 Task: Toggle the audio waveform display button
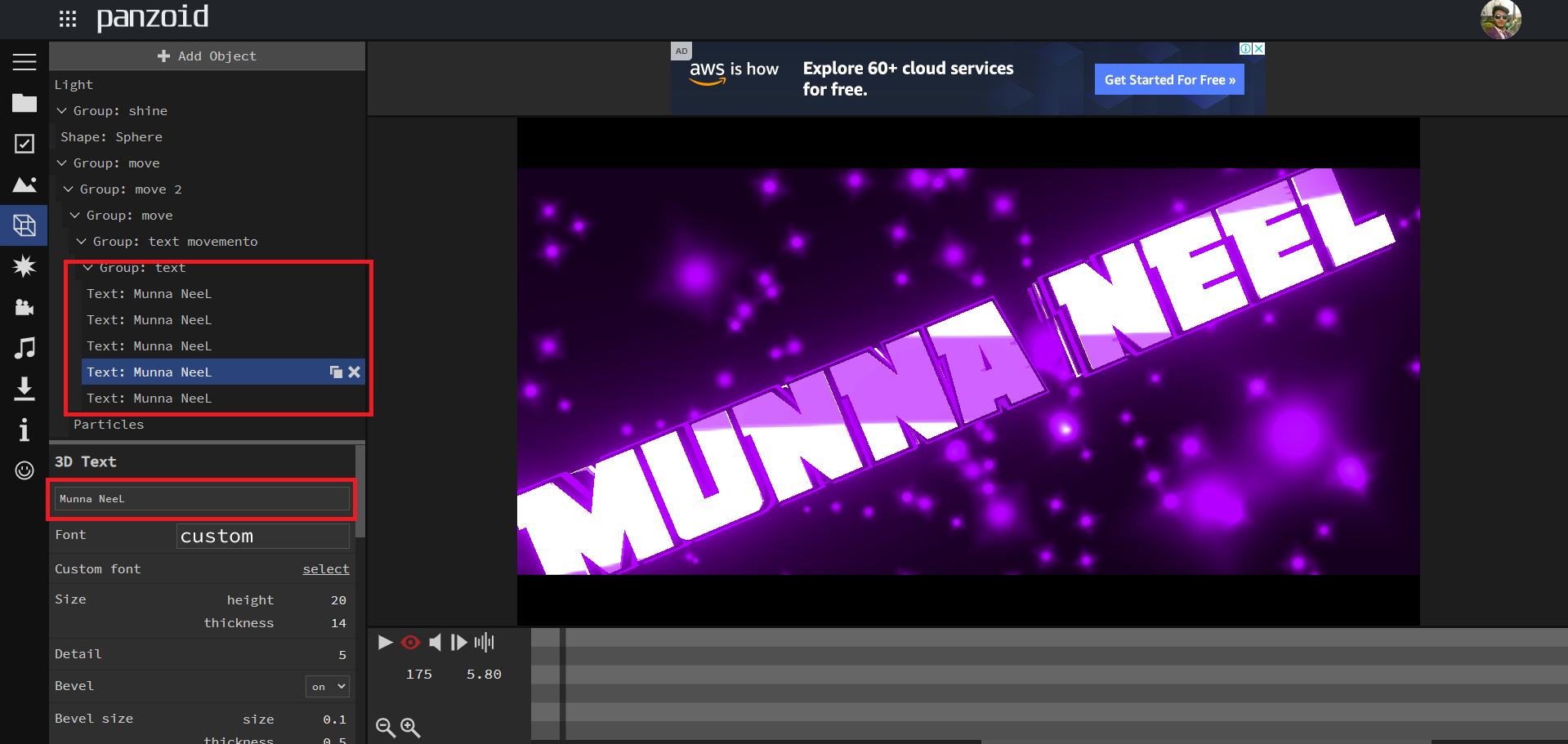tap(484, 643)
